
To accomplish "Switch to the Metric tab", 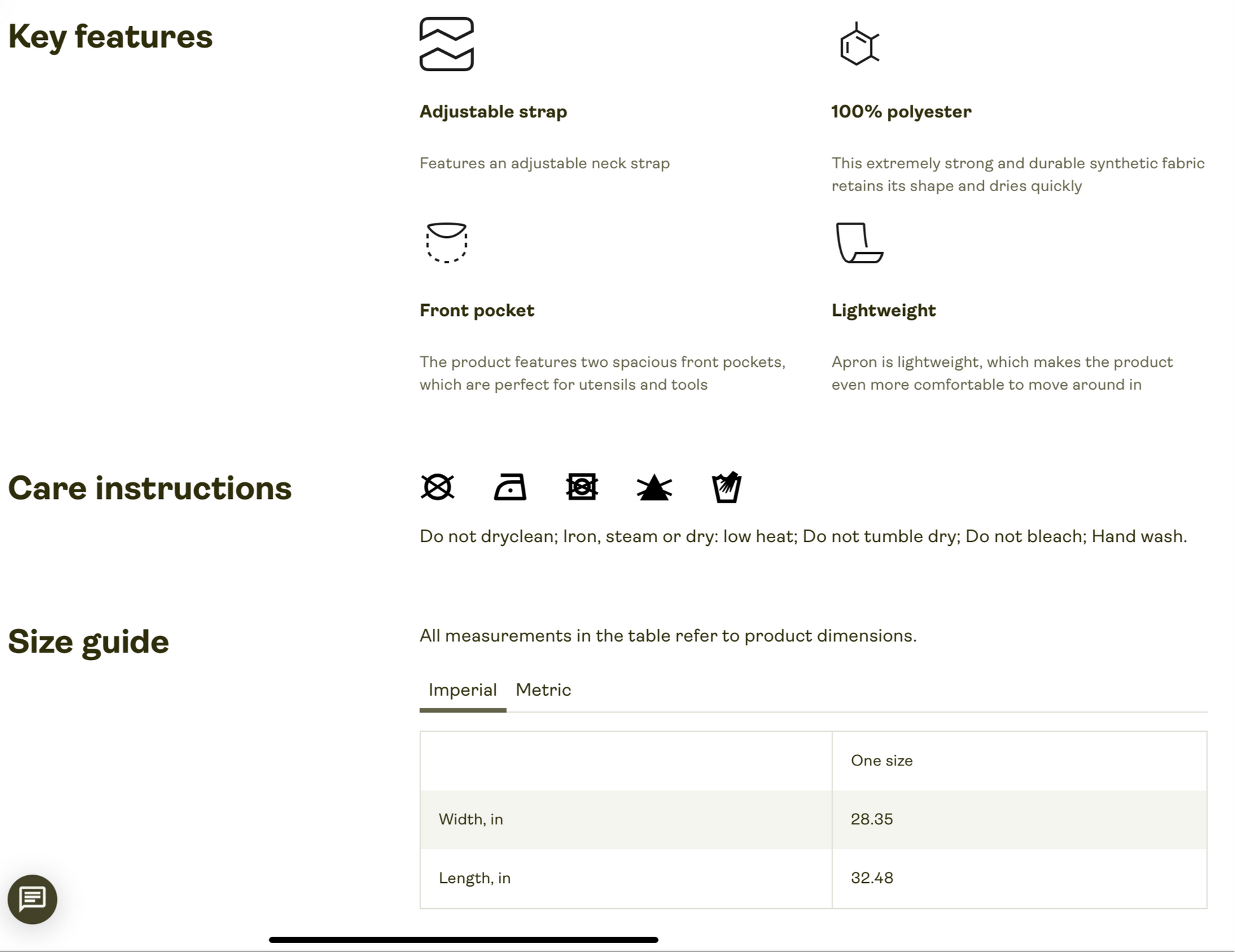I will pos(543,690).
